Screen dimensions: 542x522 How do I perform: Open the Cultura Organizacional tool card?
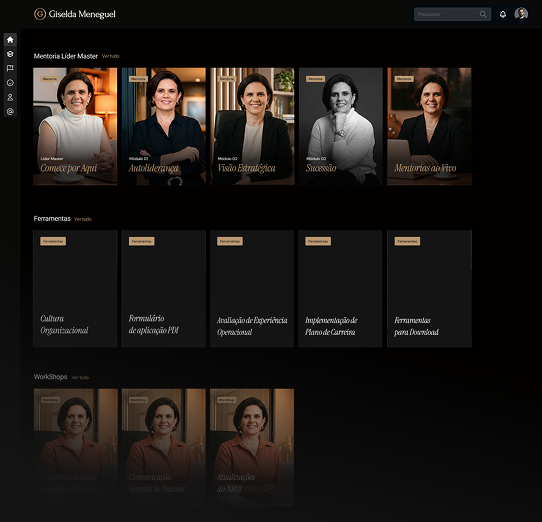75,289
